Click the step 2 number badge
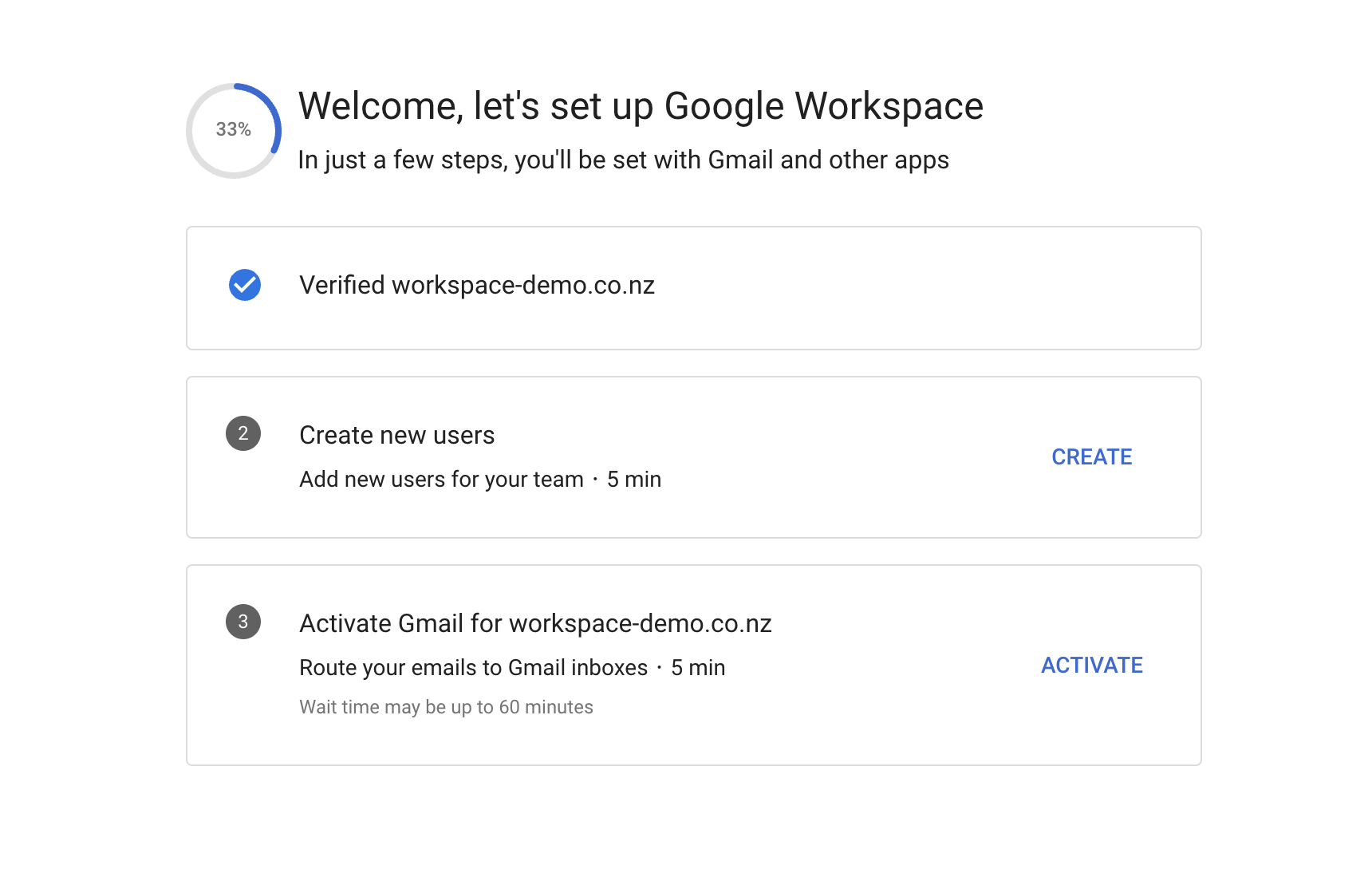Image resolution: width=1372 pixels, height=889 pixels. pos(243,433)
